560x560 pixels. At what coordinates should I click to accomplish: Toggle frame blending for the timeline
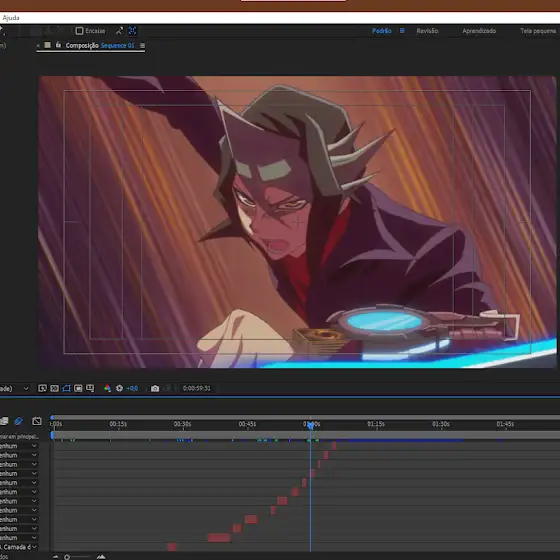pyautogui.click(x=4, y=421)
